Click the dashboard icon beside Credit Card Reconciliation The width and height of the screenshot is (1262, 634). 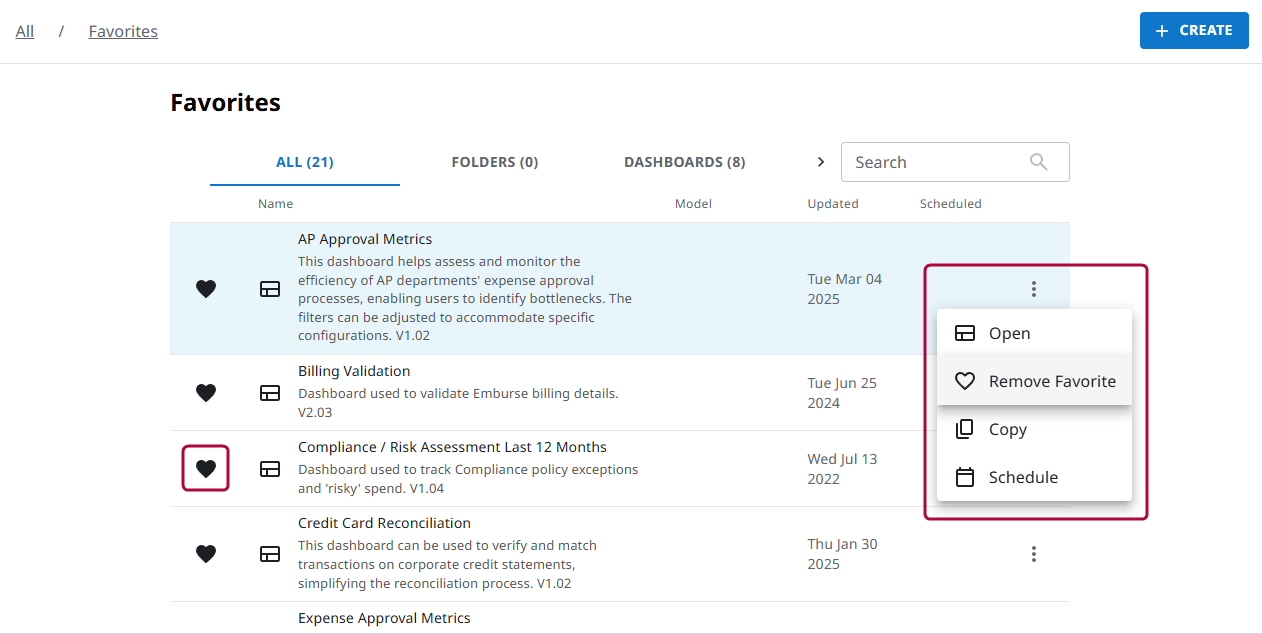[x=270, y=554]
